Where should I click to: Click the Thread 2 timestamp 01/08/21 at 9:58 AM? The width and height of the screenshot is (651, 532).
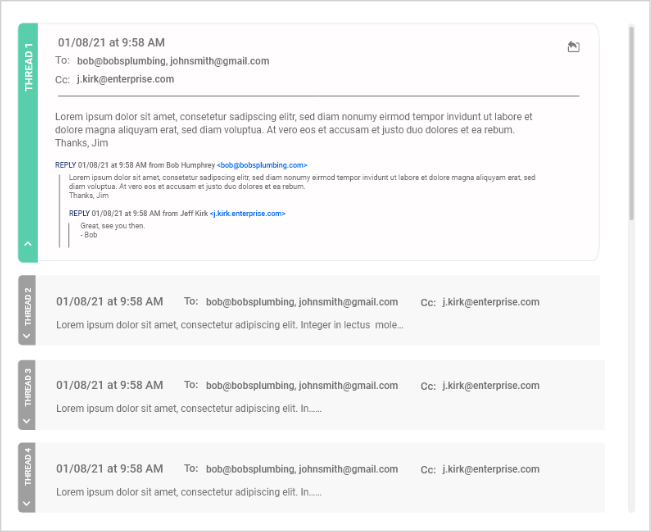(x=109, y=301)
